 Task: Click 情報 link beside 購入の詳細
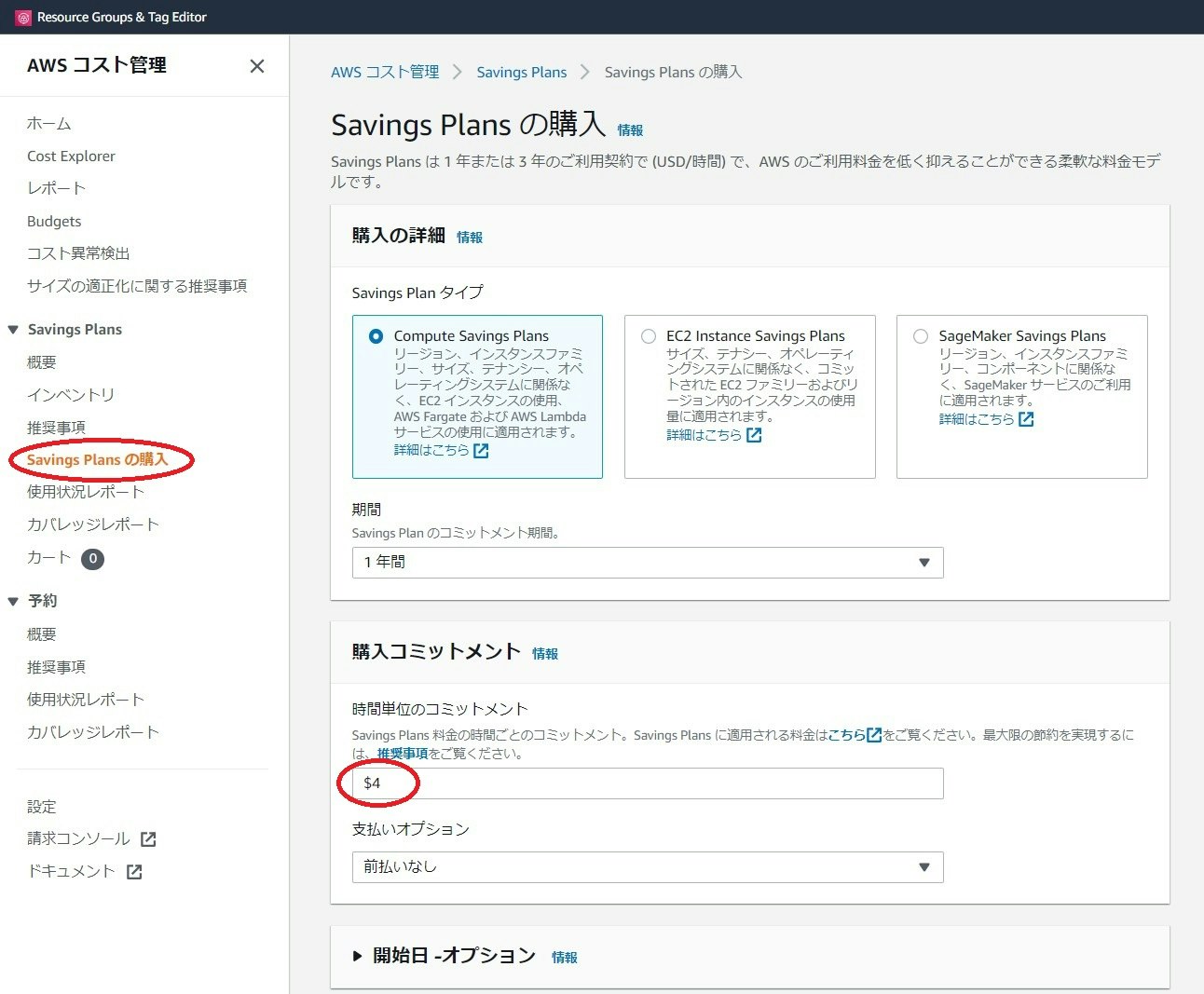[470, 238]
